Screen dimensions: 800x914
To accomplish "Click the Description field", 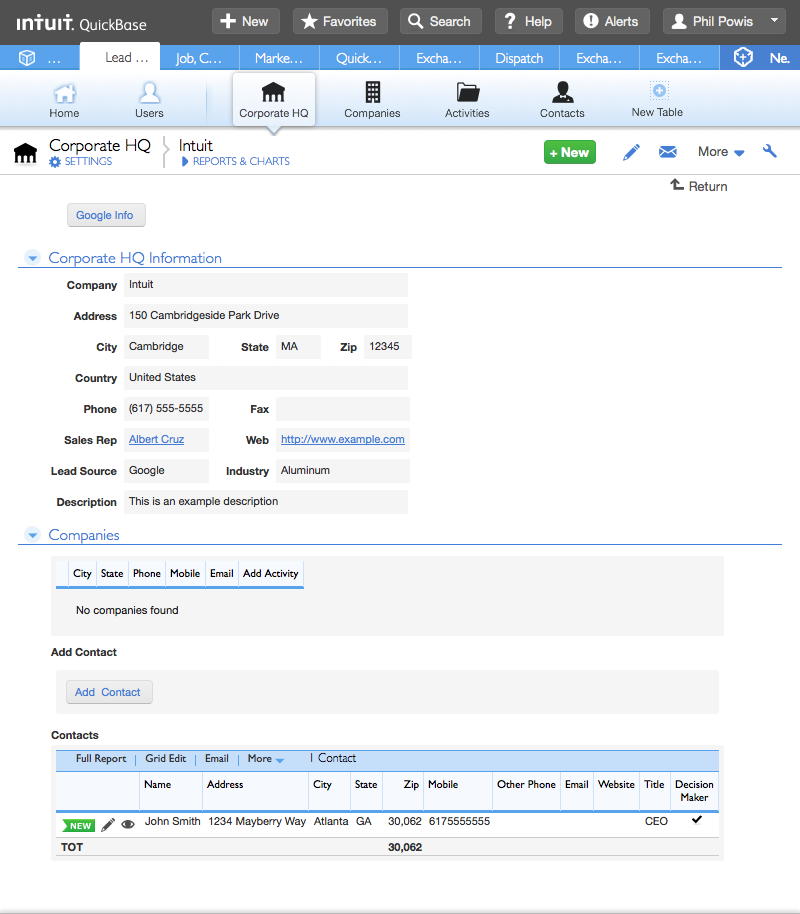I will [265, 502].
